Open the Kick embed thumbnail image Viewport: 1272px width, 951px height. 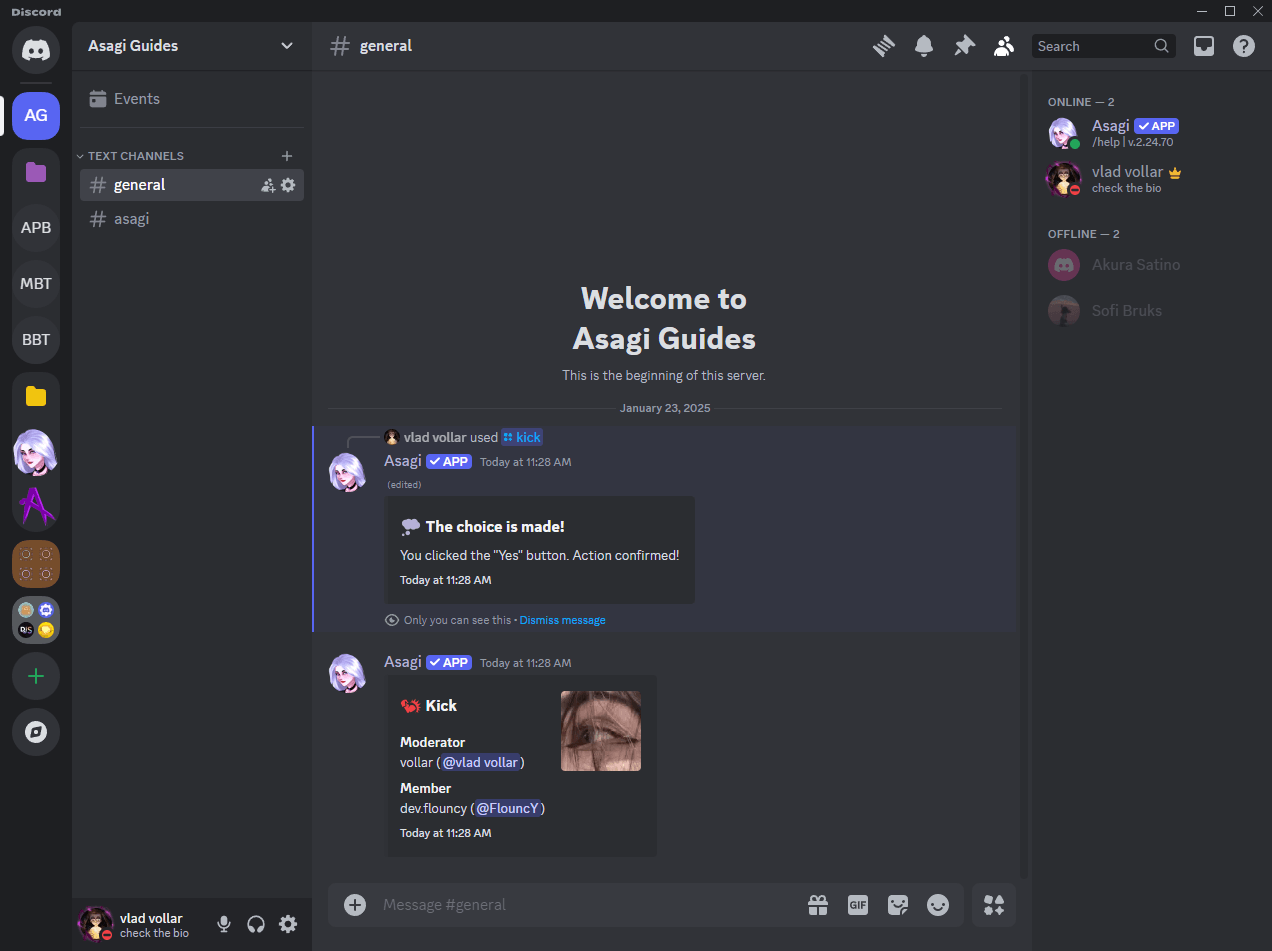(601, 731)
